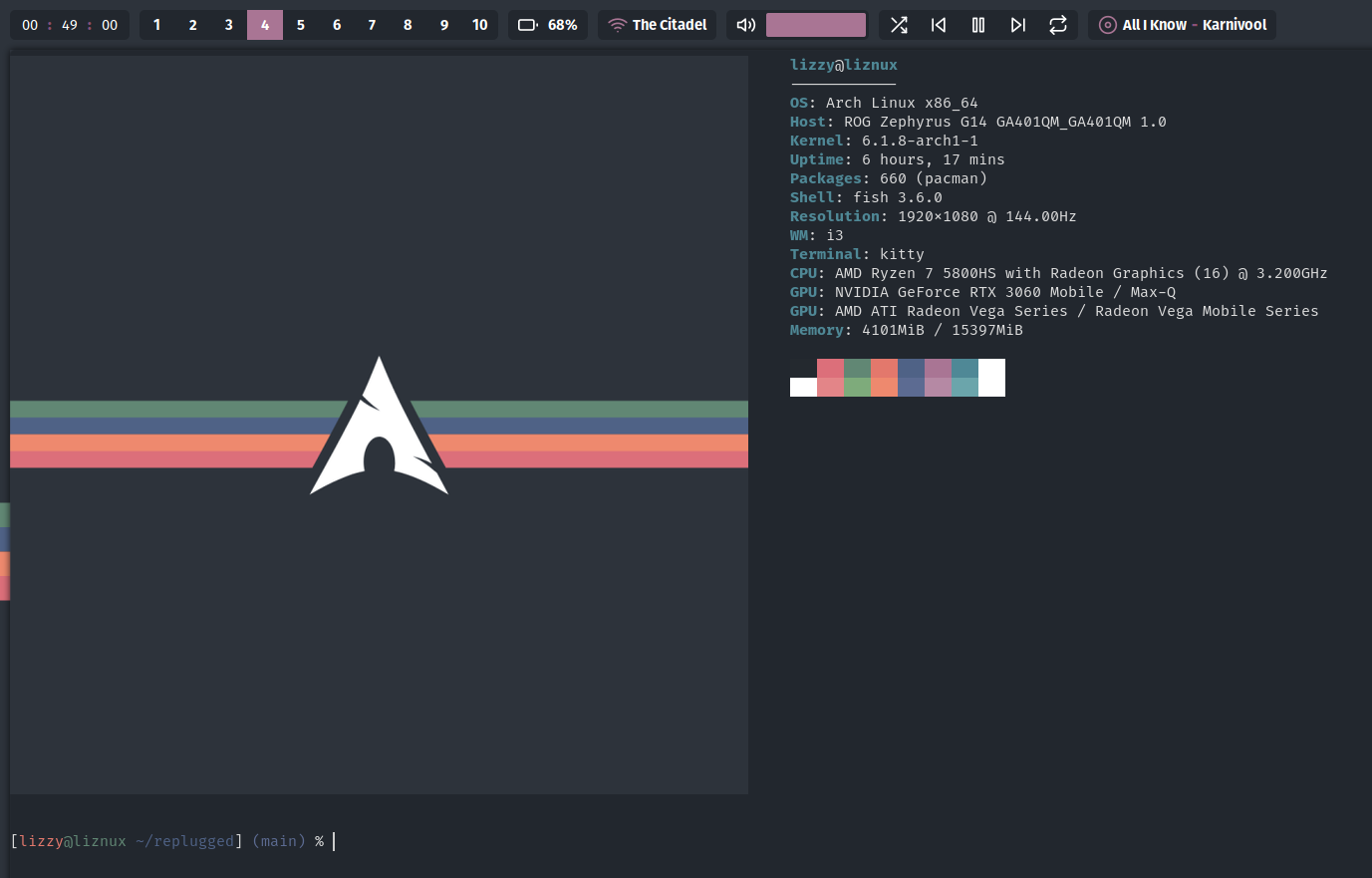Switch to workspace 6
1372x878 pixels.
pos(337,25)
